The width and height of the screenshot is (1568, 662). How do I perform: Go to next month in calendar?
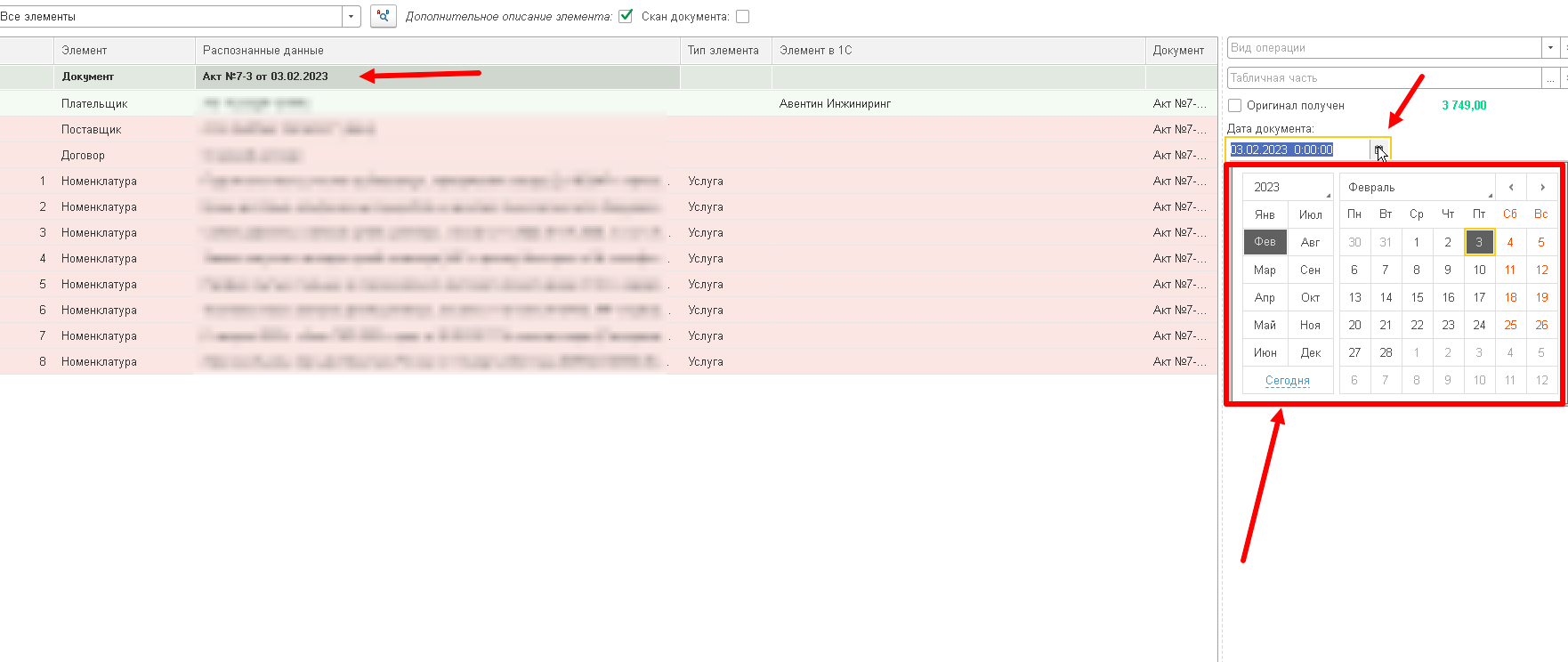click(1542, 187)
